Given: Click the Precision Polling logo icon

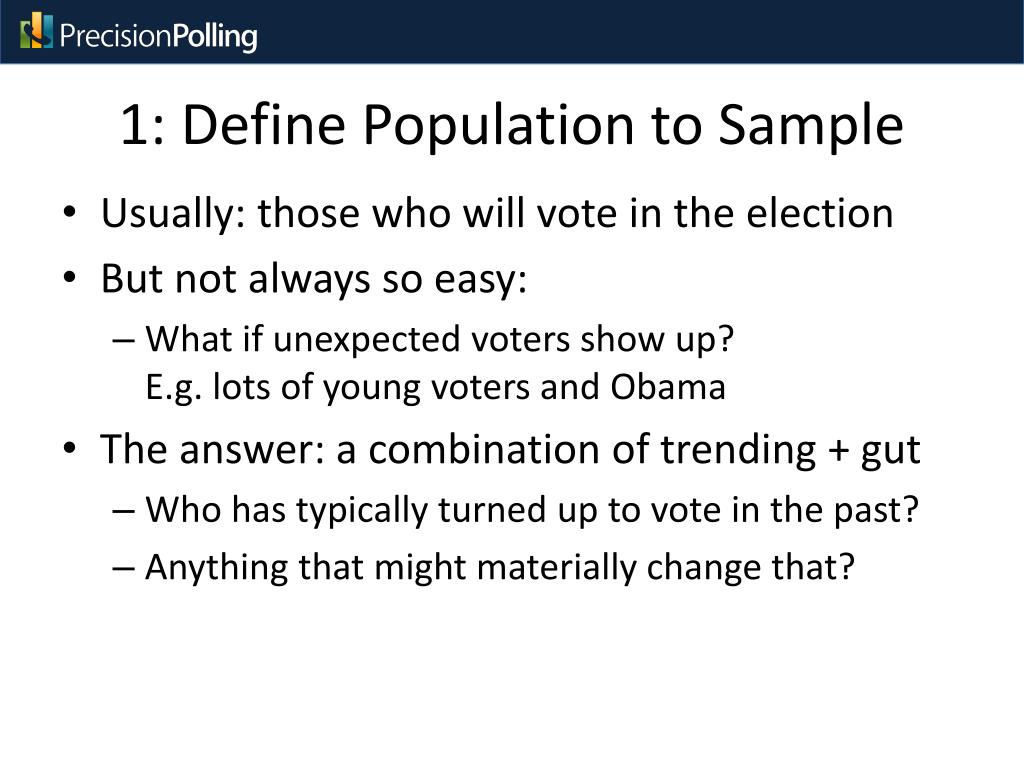Looking at the screenshot, I should (x=37, y=31).
